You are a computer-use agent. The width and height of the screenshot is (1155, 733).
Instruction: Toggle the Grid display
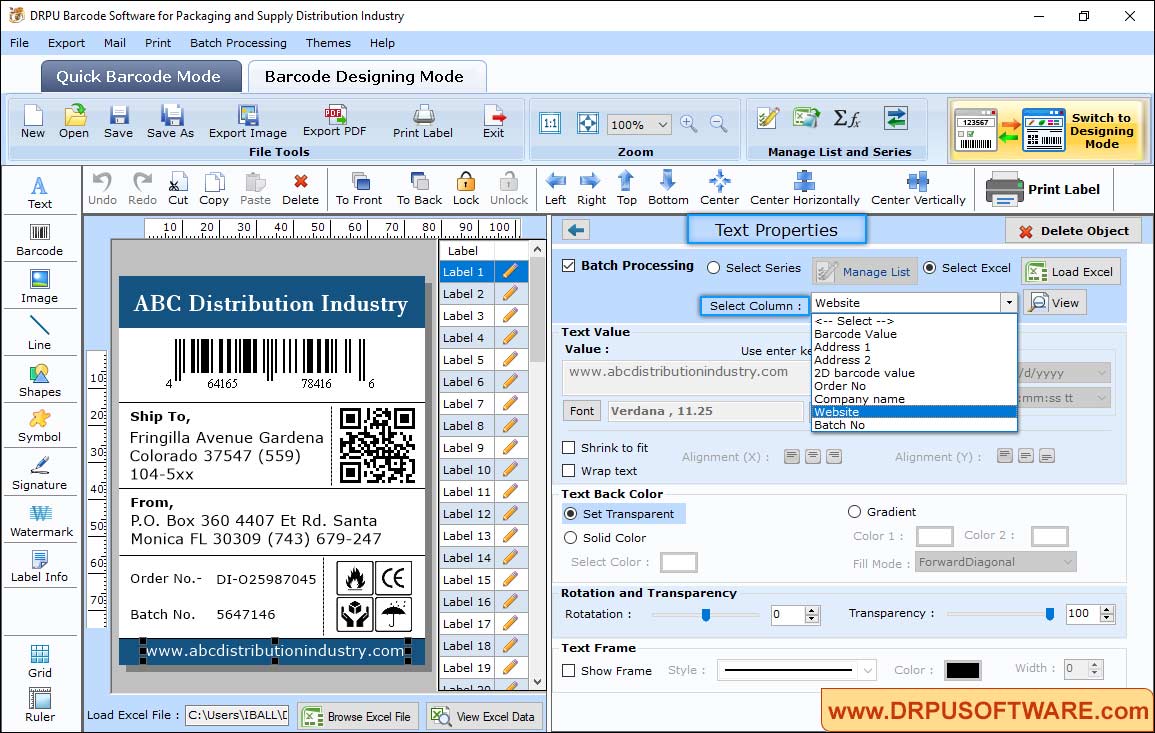click(40, 661)
